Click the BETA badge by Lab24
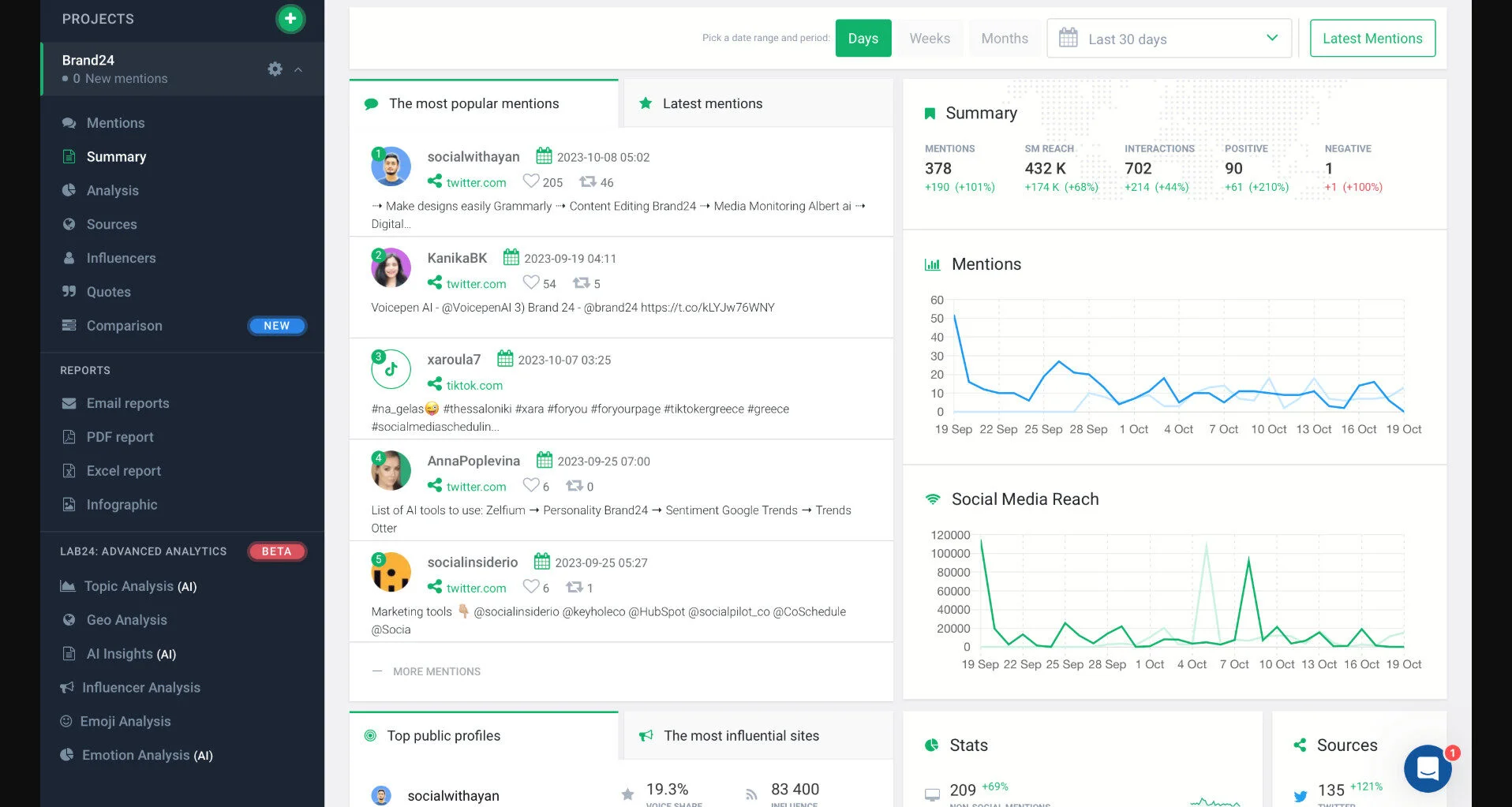Viewport: 1512px width, 807px height. point(277,551)
